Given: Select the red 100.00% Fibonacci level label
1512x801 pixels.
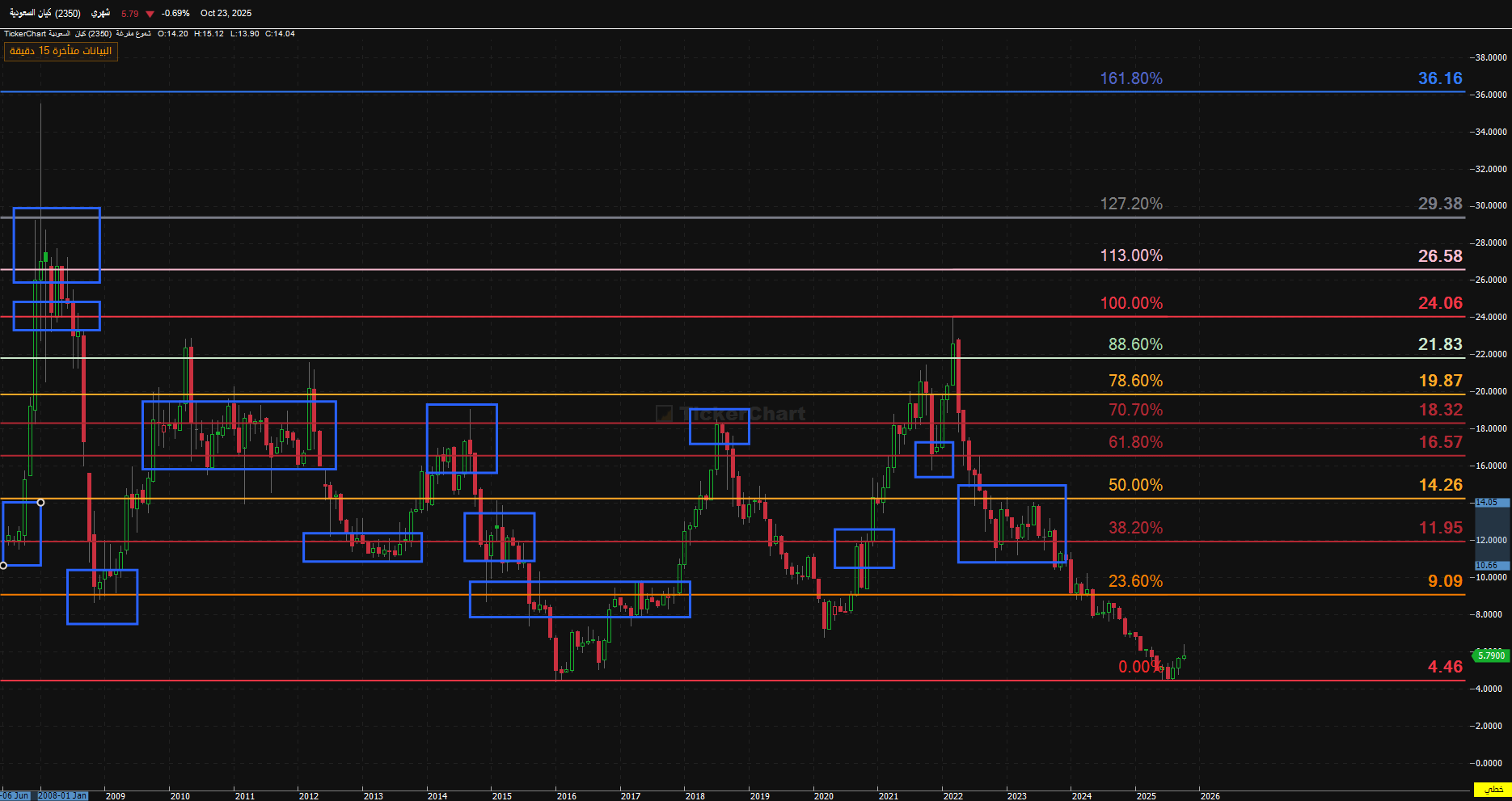Looking at the screenshot, I should 1130,303.
